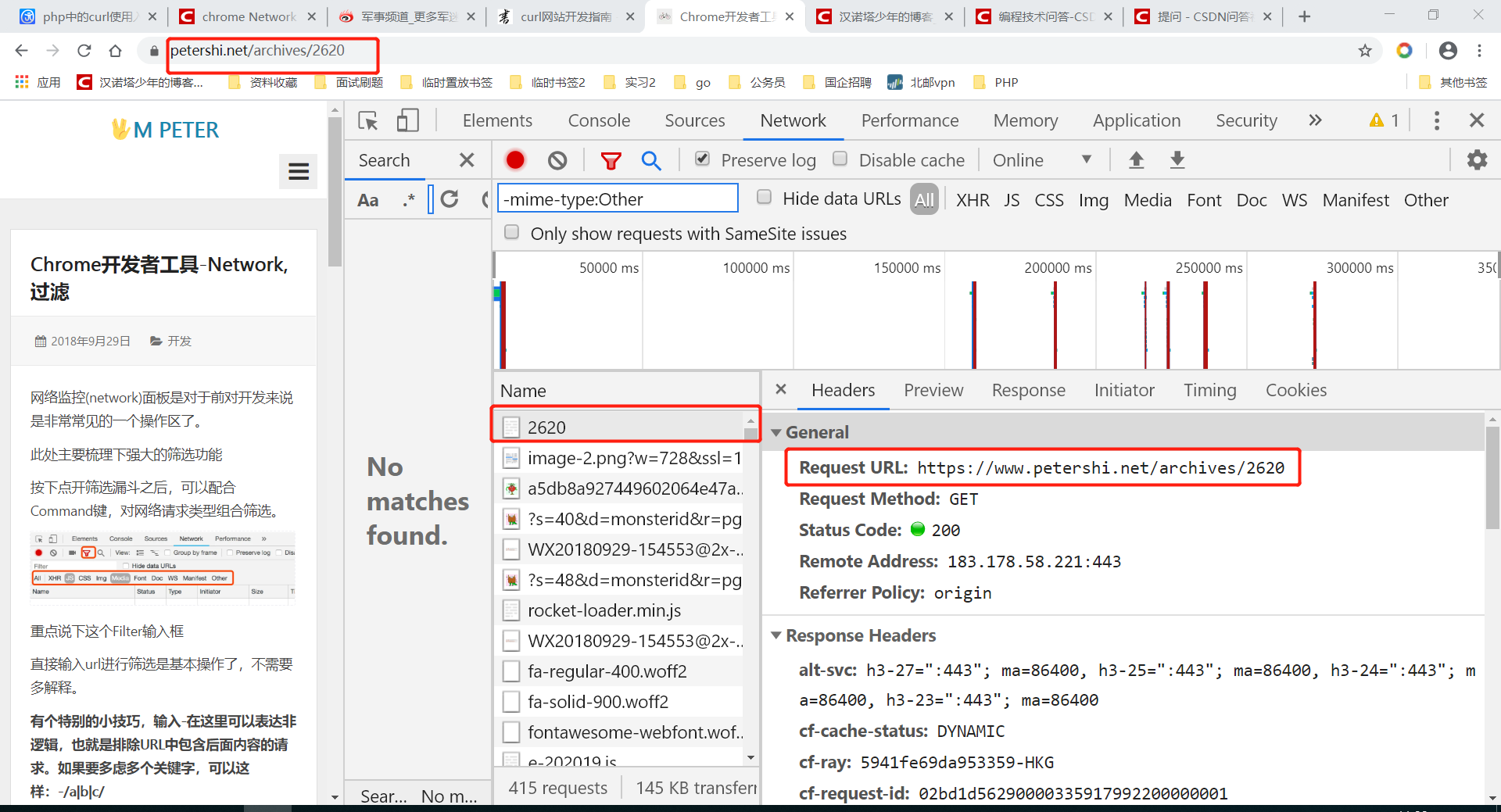Open the 面试刷题 bookmark folder

click(x=349, y=82)
